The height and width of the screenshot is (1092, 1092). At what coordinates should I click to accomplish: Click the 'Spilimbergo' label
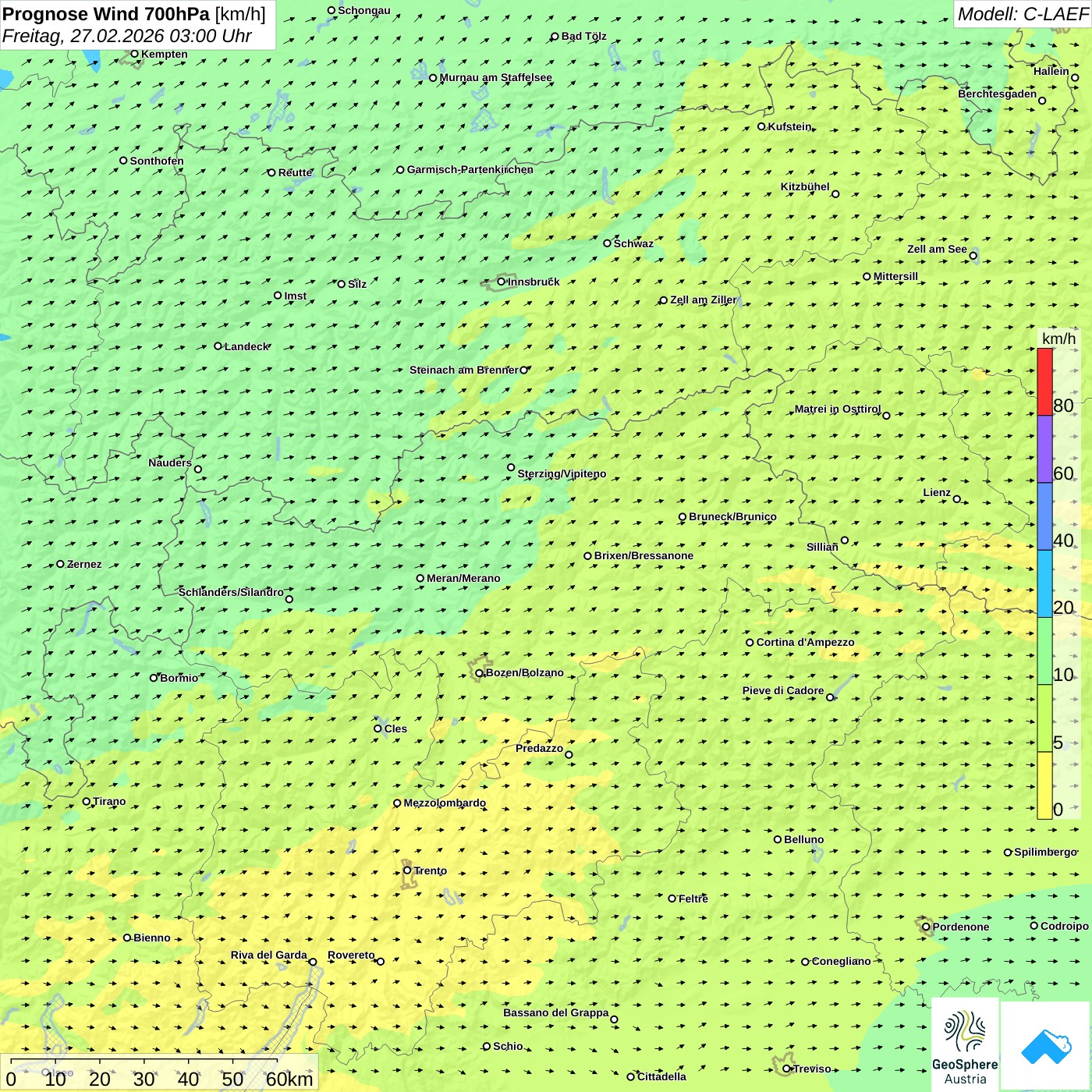pos(1045,852)
